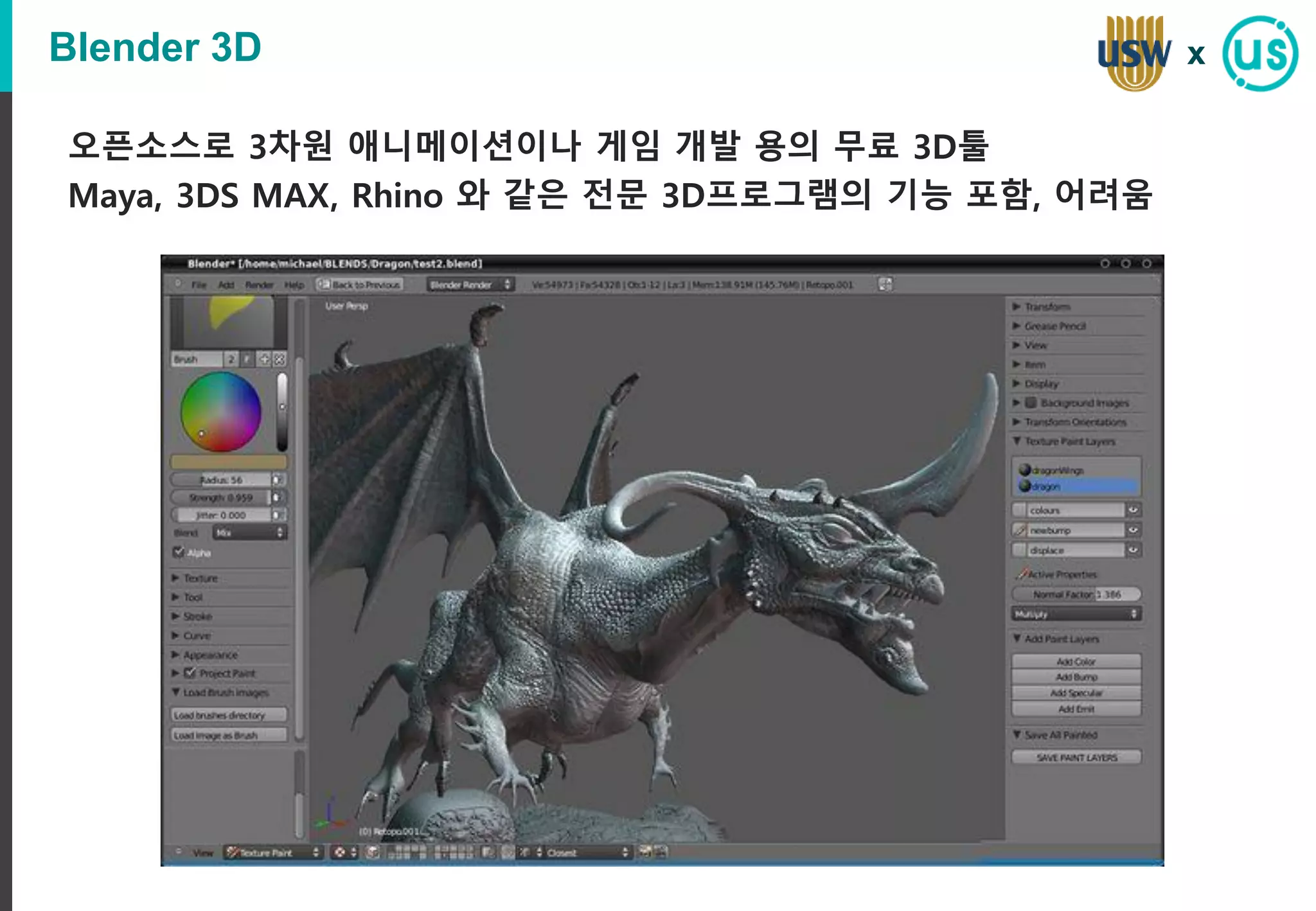Toggle visibility eye of the newbump layer
Viewport: 1316px width, 911px height.
pos(1133,530)
